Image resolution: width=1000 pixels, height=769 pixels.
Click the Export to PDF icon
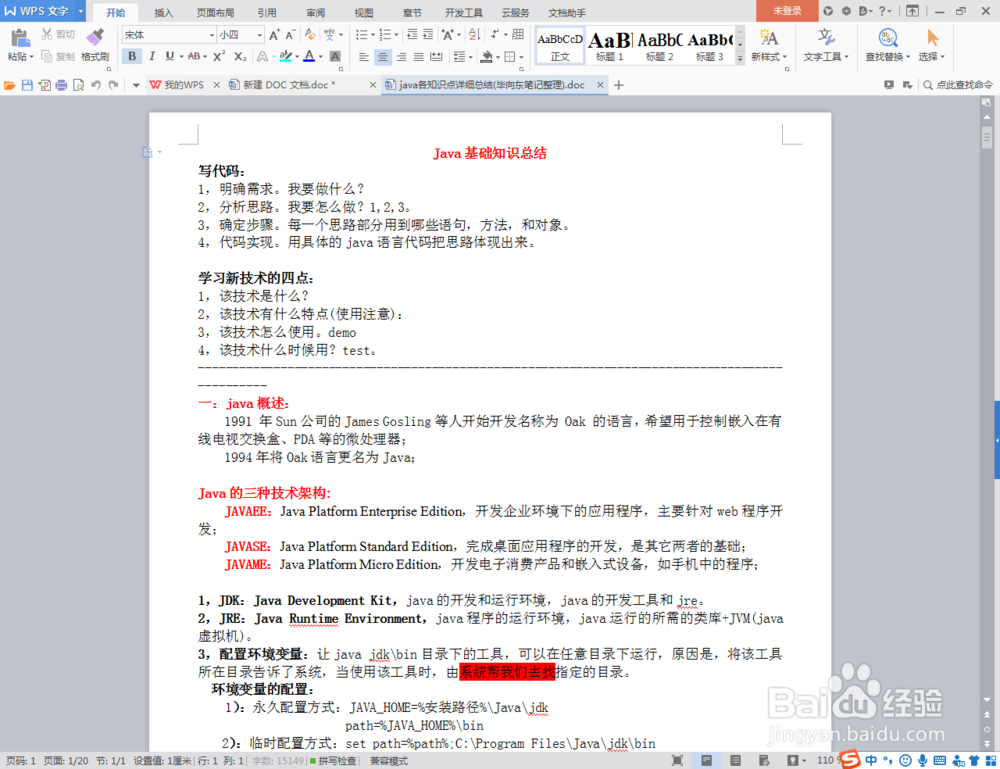click(44, 85)
